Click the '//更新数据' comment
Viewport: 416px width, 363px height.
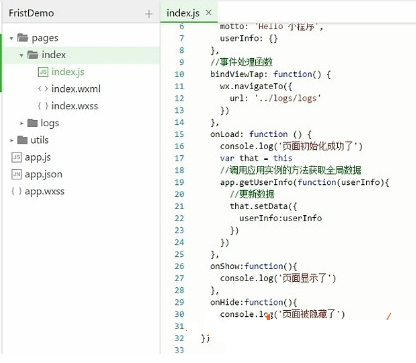click(252, 194)
